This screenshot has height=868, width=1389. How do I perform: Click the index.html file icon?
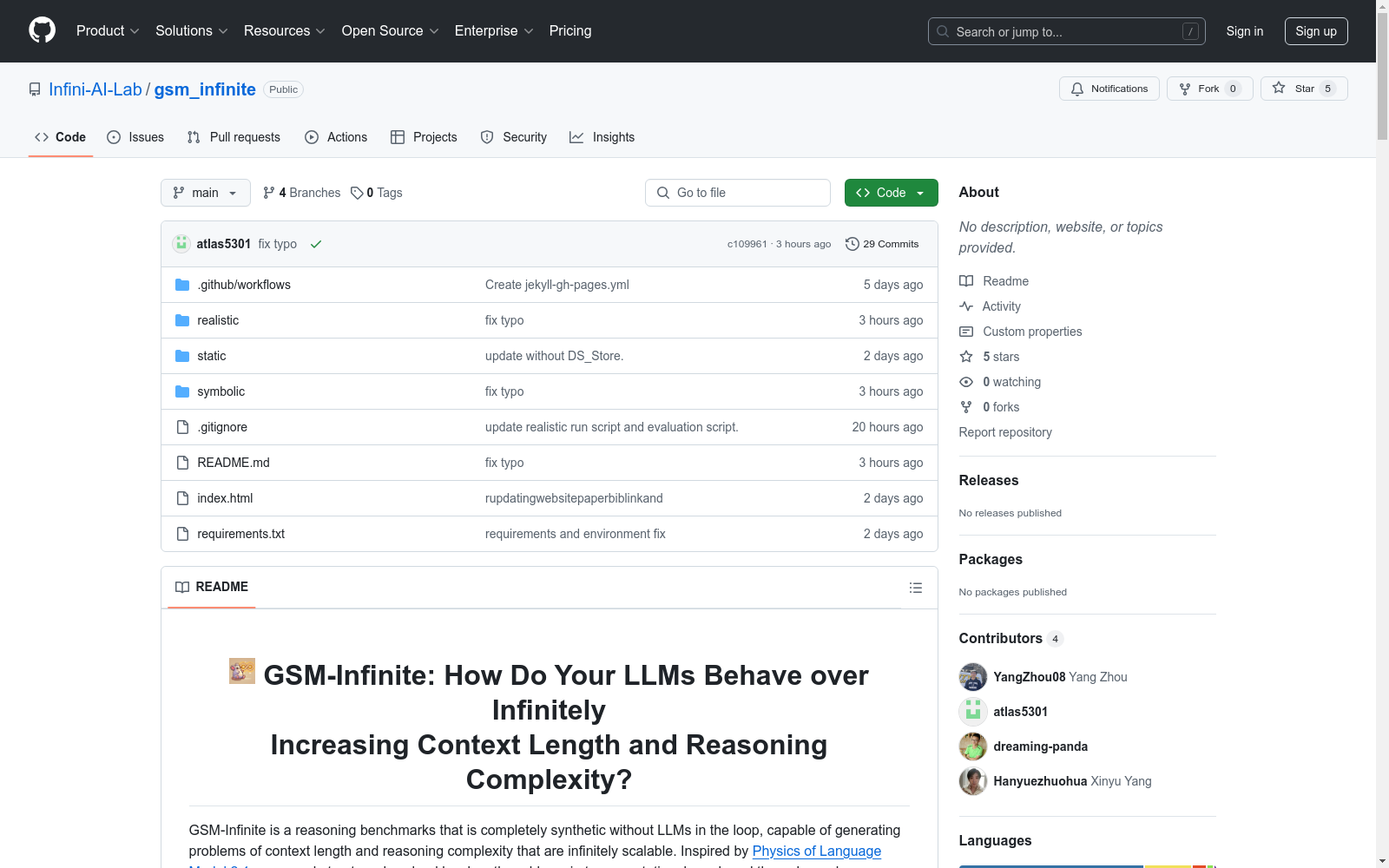pos(182,498)
